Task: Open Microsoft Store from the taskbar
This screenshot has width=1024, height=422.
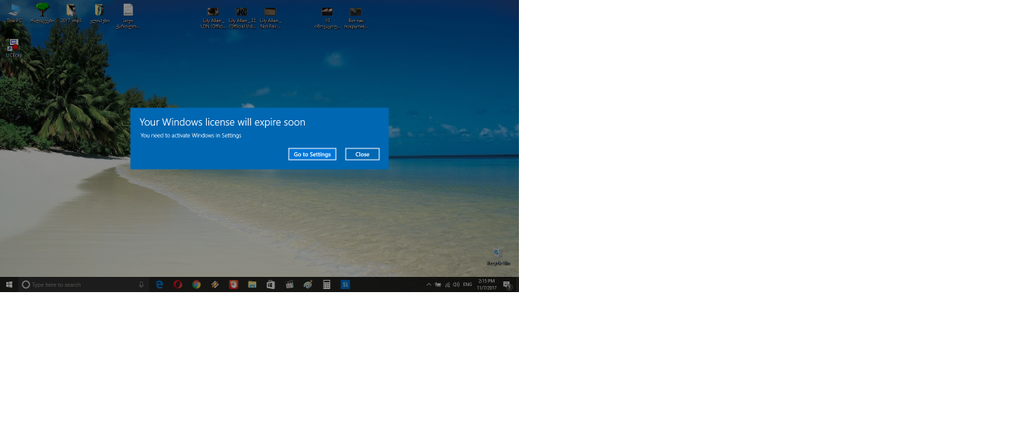Action: click(x=270, y=285)
